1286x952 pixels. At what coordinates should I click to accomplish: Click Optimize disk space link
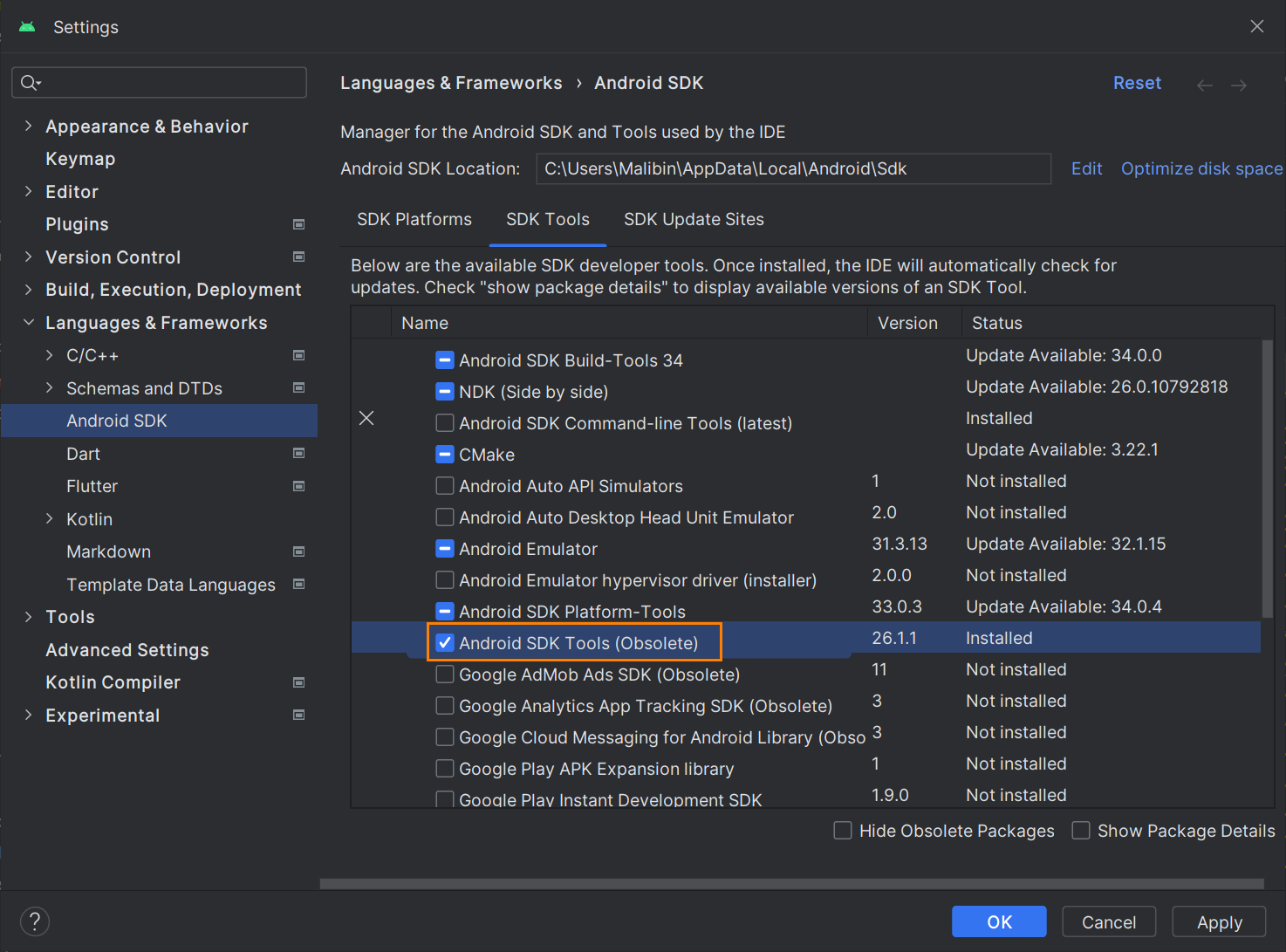(1201, 168)
